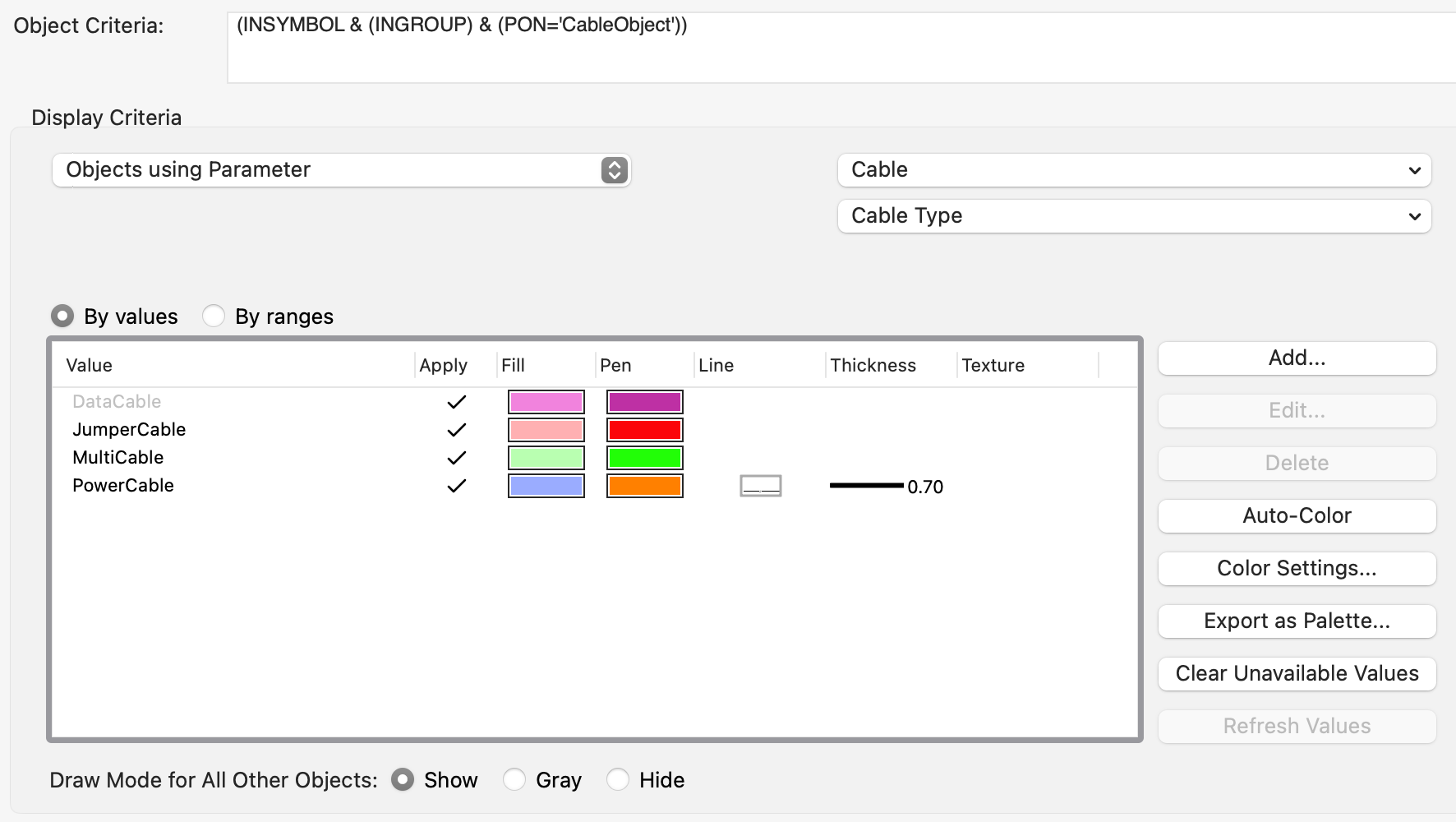Toggle the Apply checkmark for PowerCable
The height and width of the screenshot is (822, 1456).
click(456, 486)
